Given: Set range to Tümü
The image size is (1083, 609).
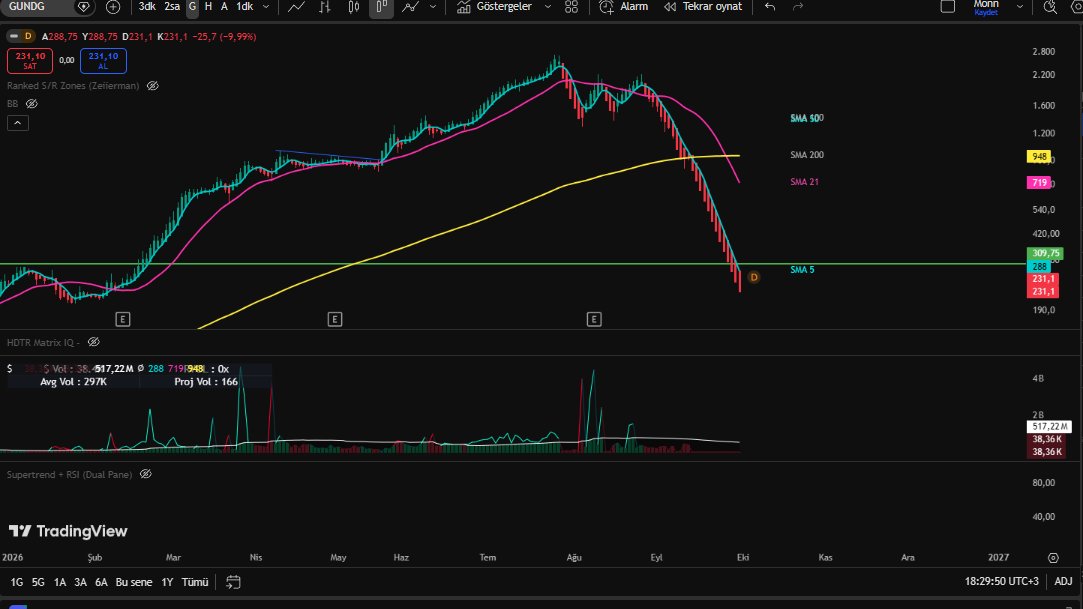Looking at the screenshot, I should point(195,582).
